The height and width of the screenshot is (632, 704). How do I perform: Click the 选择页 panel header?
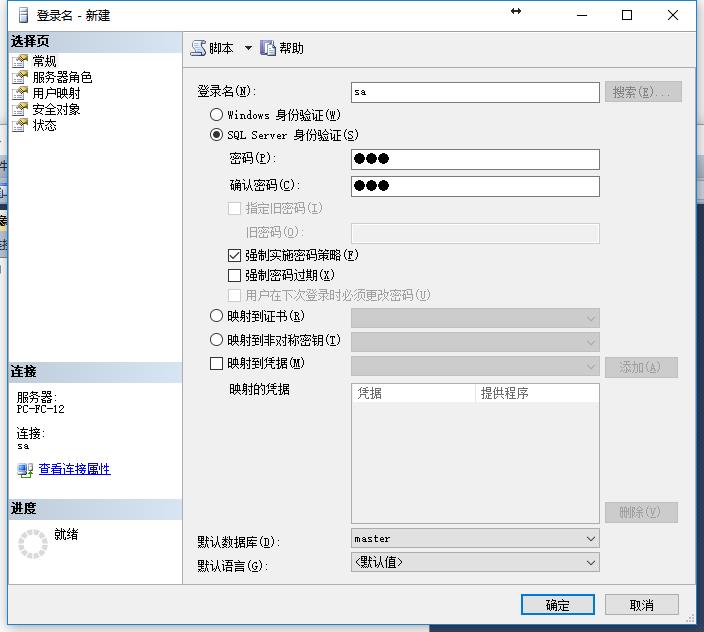click(x=95, y=41)
